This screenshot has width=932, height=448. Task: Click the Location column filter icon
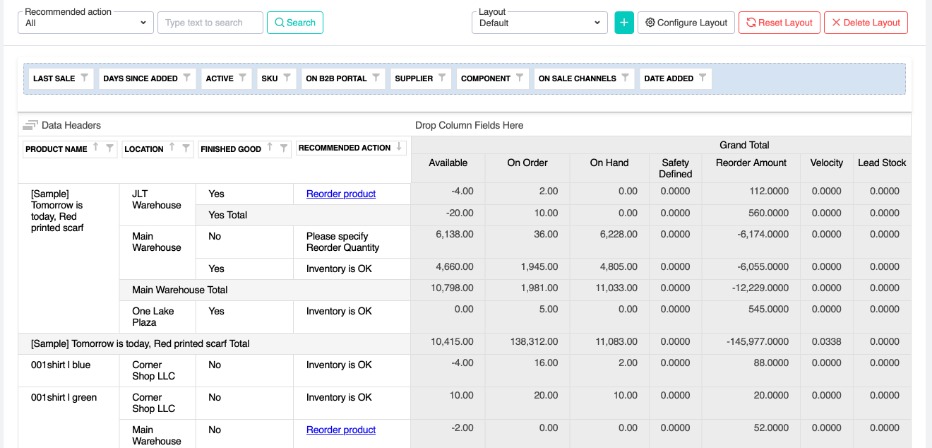tap(186, 148)
